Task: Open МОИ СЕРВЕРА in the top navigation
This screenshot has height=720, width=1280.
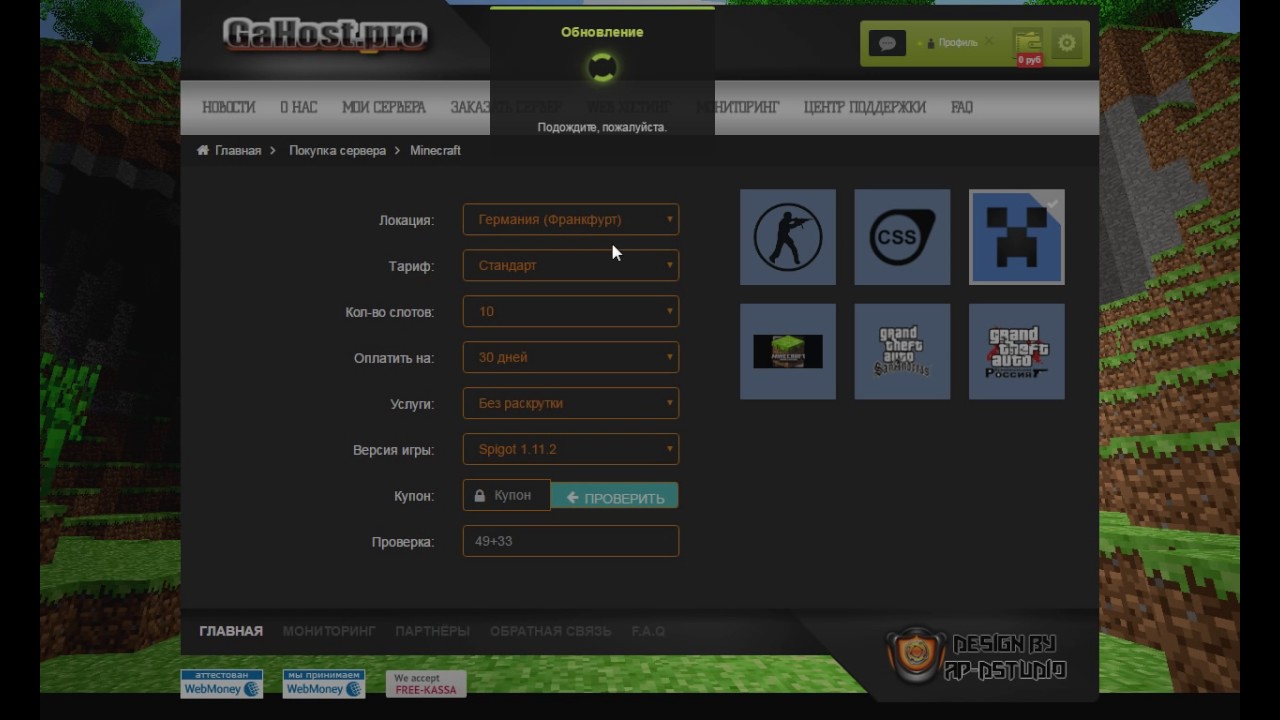Action: click(384, 107)
